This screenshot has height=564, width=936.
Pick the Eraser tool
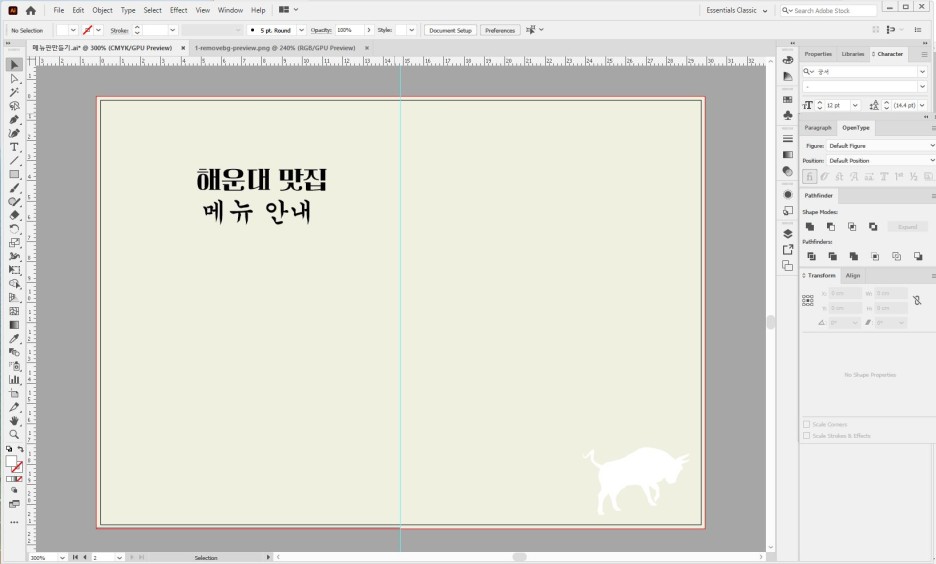point(14,215)
